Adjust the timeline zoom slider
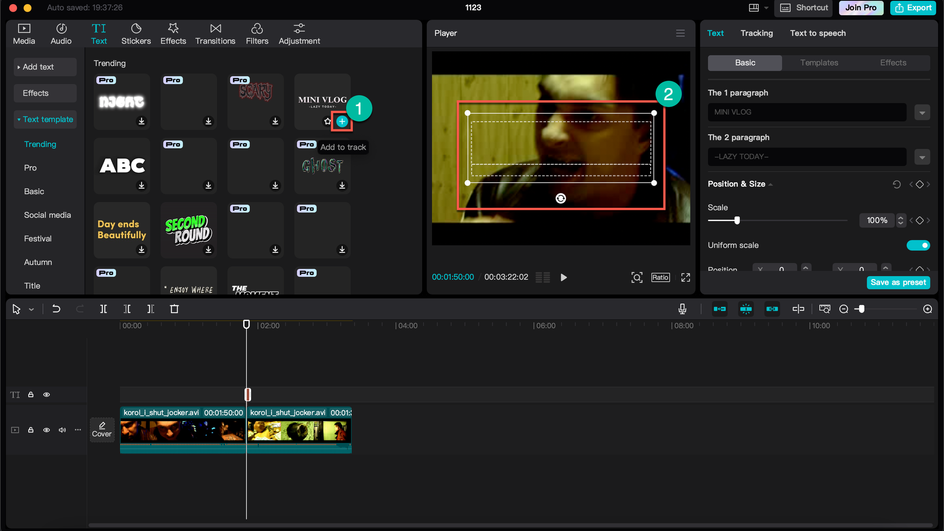Screen dimensions: 944x531 [x=862, y=309]
